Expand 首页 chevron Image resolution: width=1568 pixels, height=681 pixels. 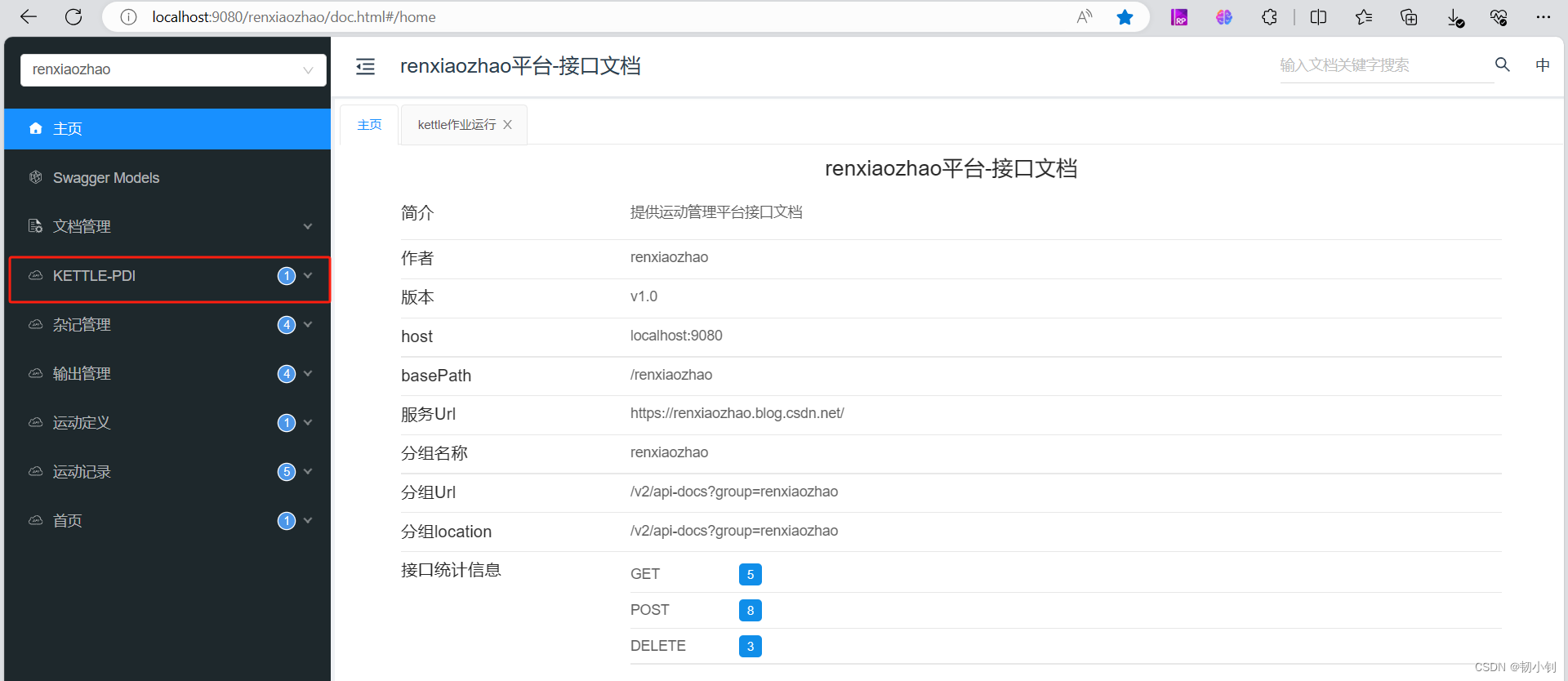(308, 520)
